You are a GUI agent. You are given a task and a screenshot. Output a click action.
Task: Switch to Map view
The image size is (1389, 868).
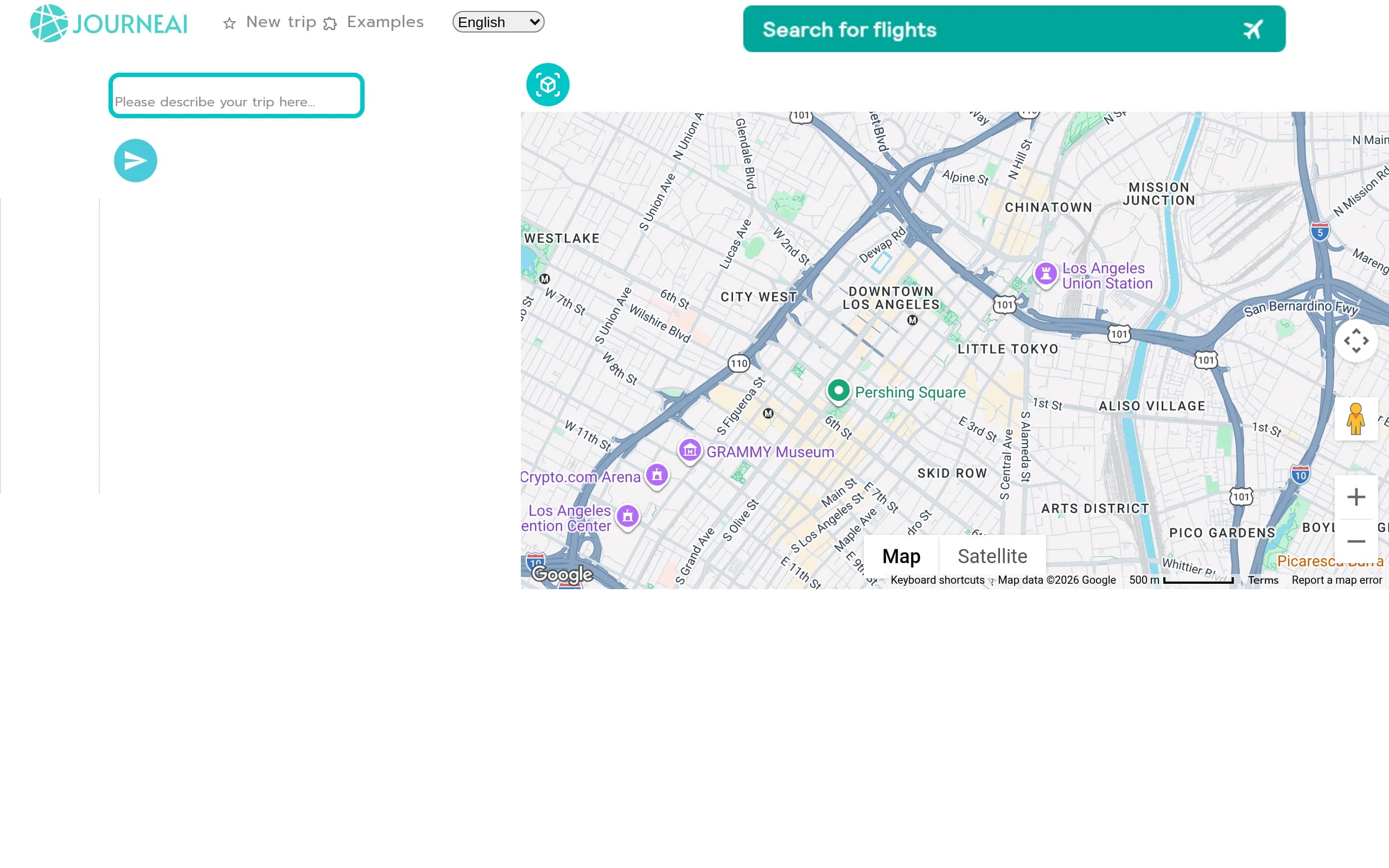(901, 556)
